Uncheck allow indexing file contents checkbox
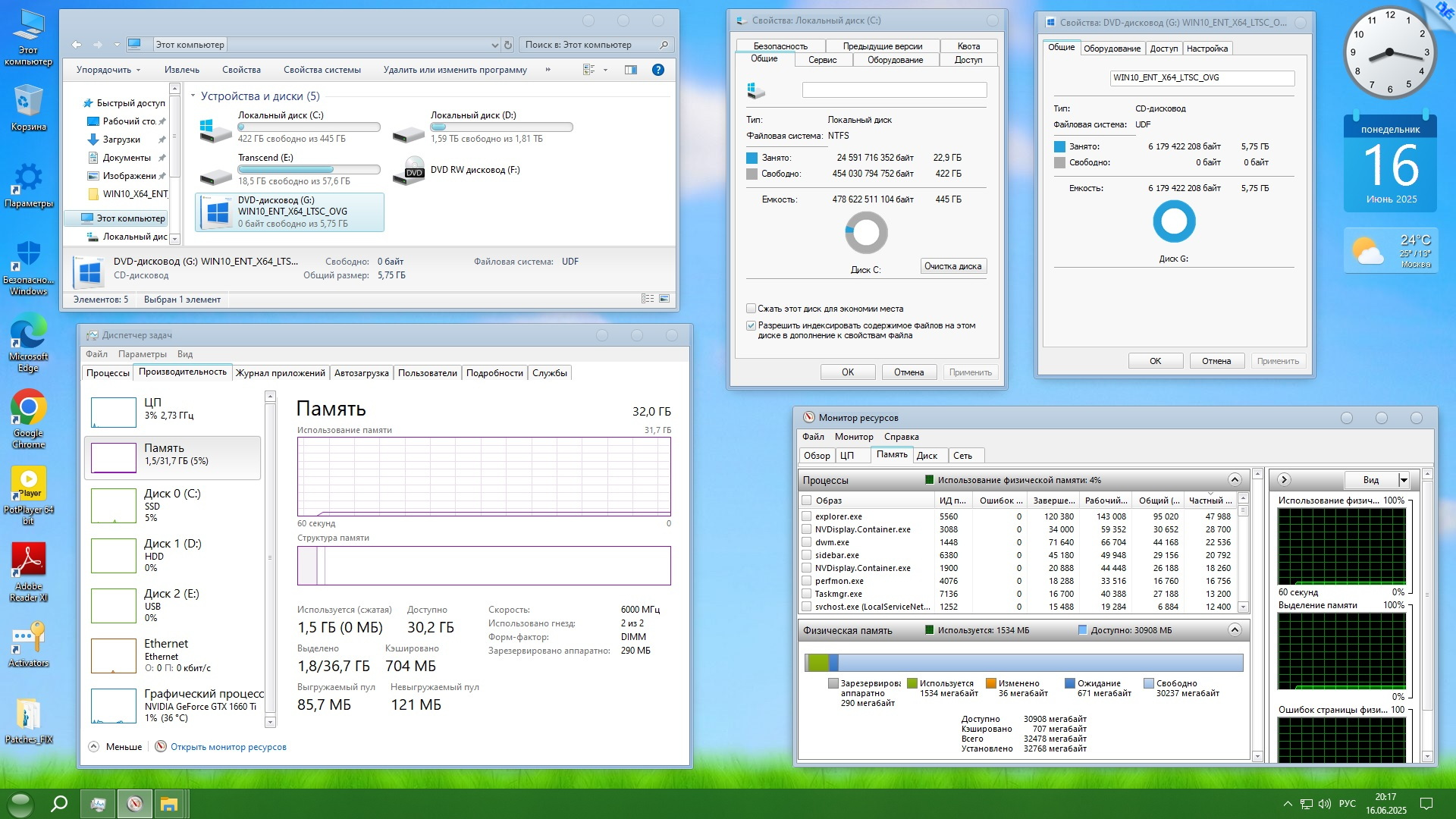 751,325
